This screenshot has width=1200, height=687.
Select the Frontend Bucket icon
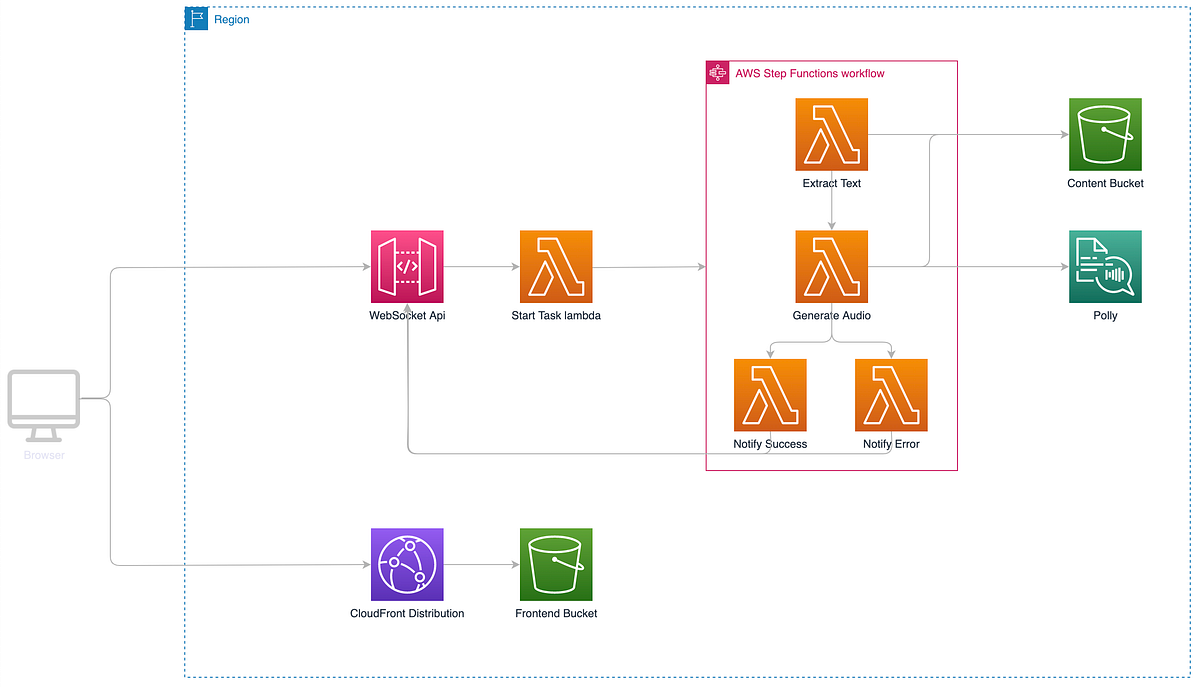coord(556,564)
